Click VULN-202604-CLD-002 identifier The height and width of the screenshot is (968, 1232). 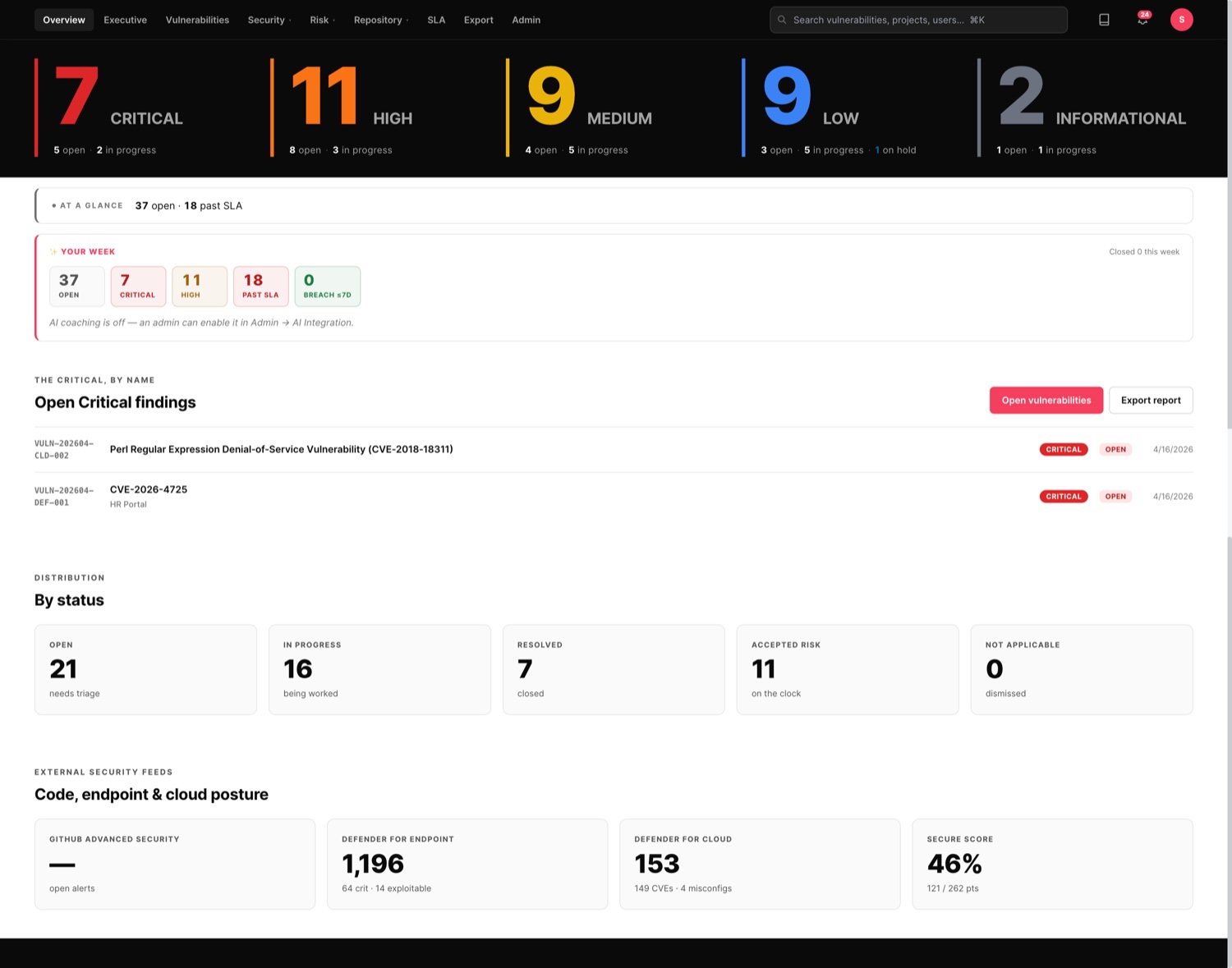64,449
